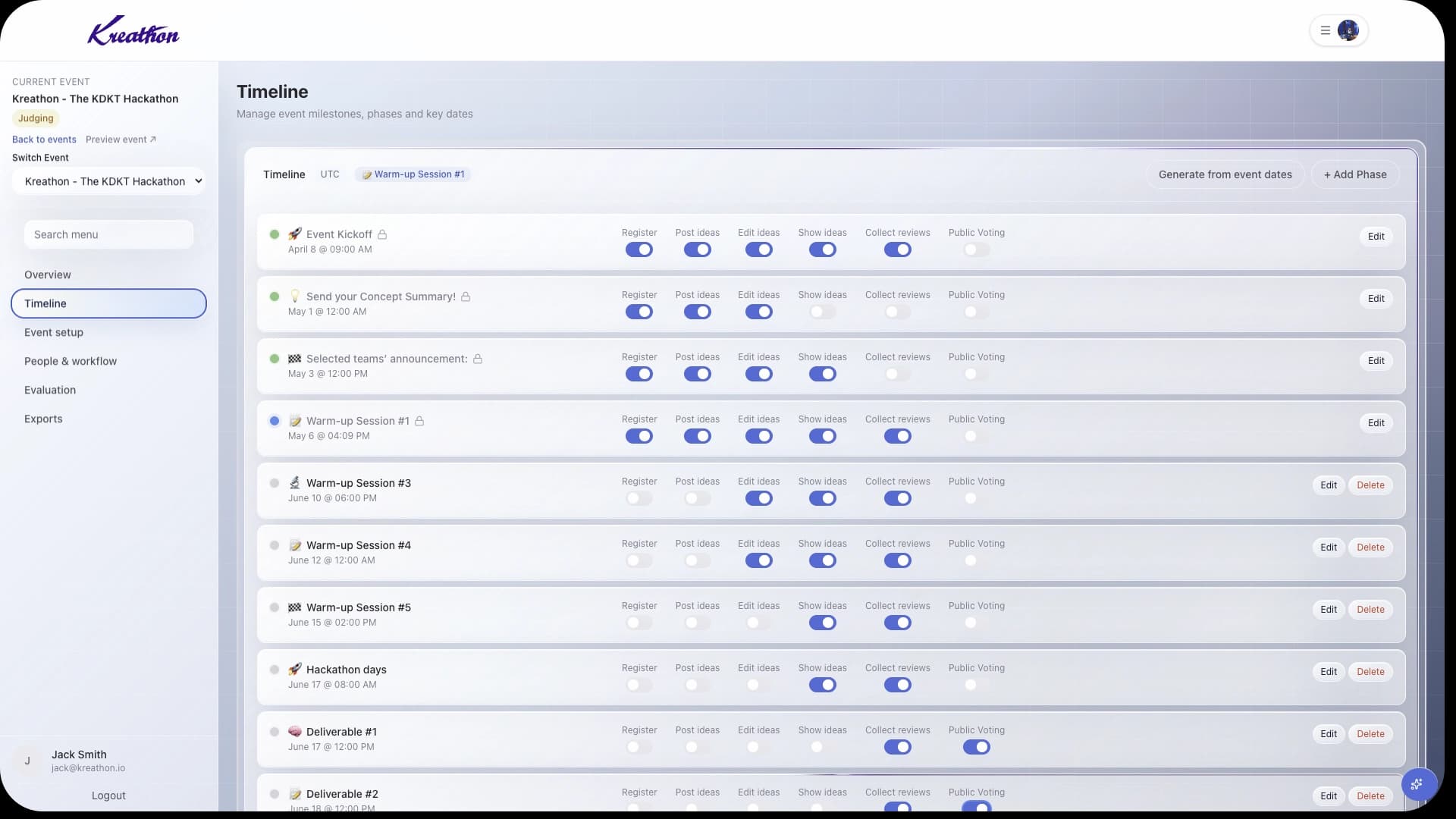Open Preview event link
This screenshot has height=819, width=1456.
tap(121, 140)
